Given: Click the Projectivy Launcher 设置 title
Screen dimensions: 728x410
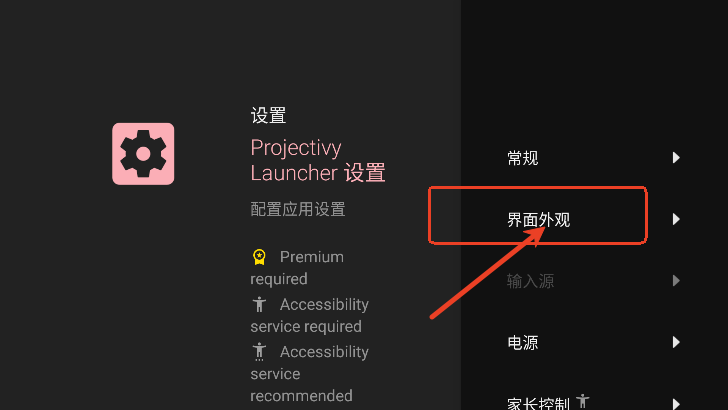Looking at the screenshot, I should [x=318, y=160].
